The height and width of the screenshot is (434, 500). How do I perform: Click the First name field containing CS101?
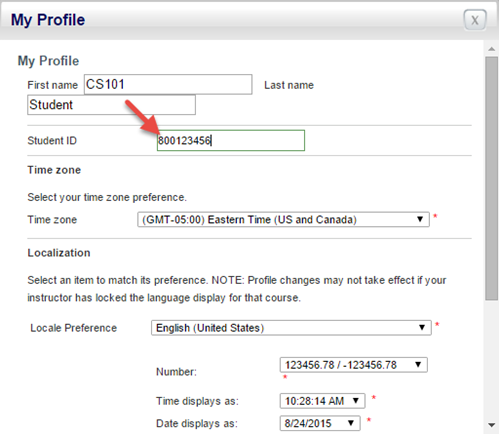click(x=168, y=84)
